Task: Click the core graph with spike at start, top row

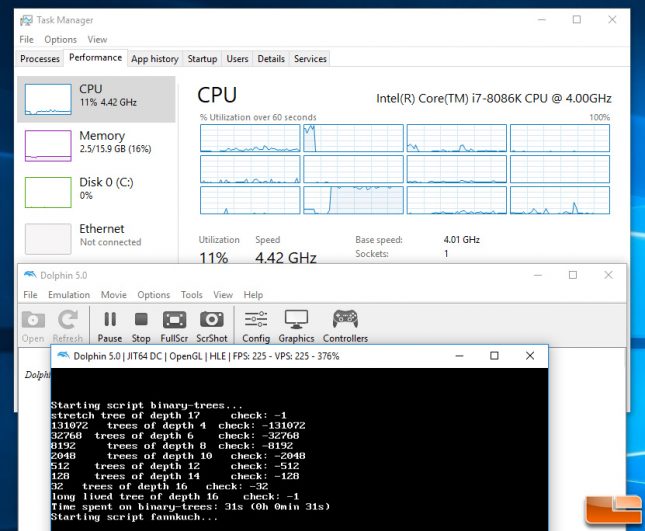Action: pos(353,138)
